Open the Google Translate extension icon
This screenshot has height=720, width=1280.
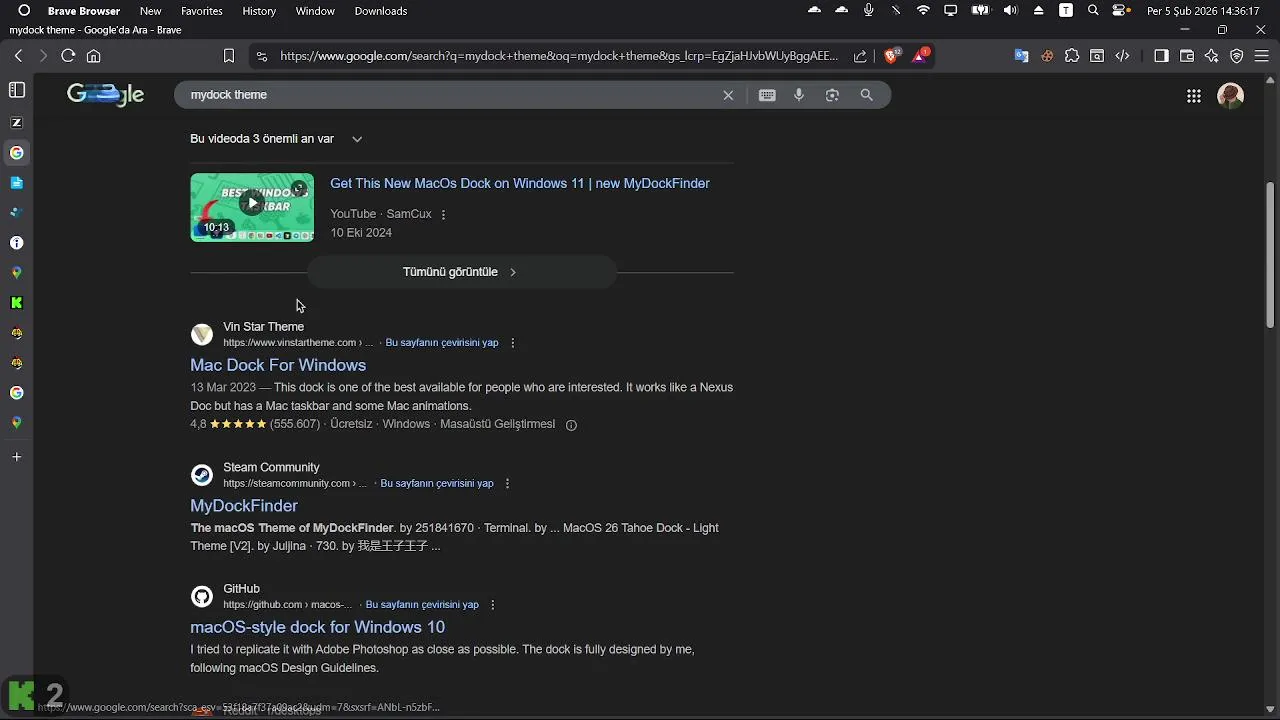tap(1021, 56)
